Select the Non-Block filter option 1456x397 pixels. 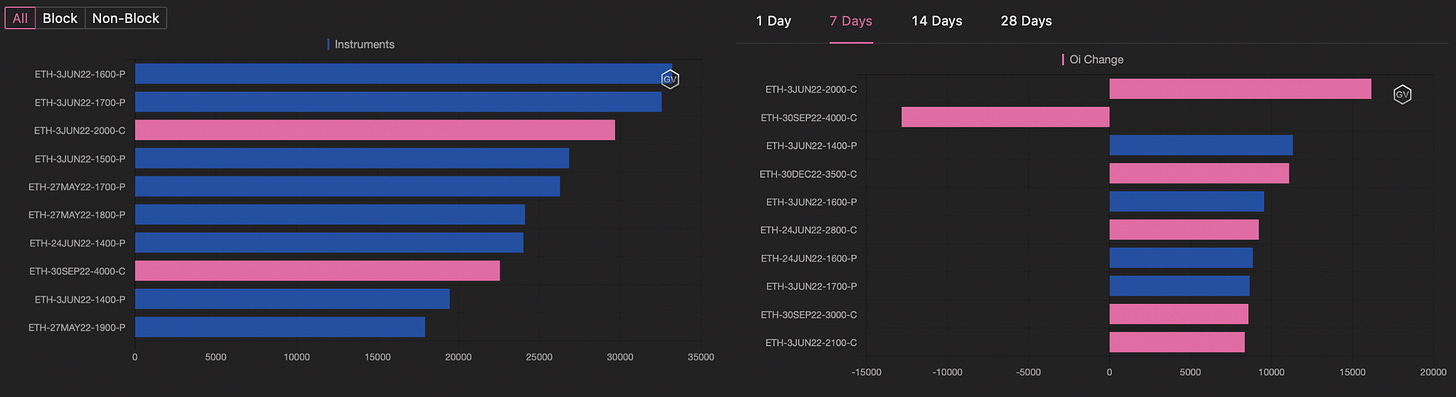tap(126, 18)
